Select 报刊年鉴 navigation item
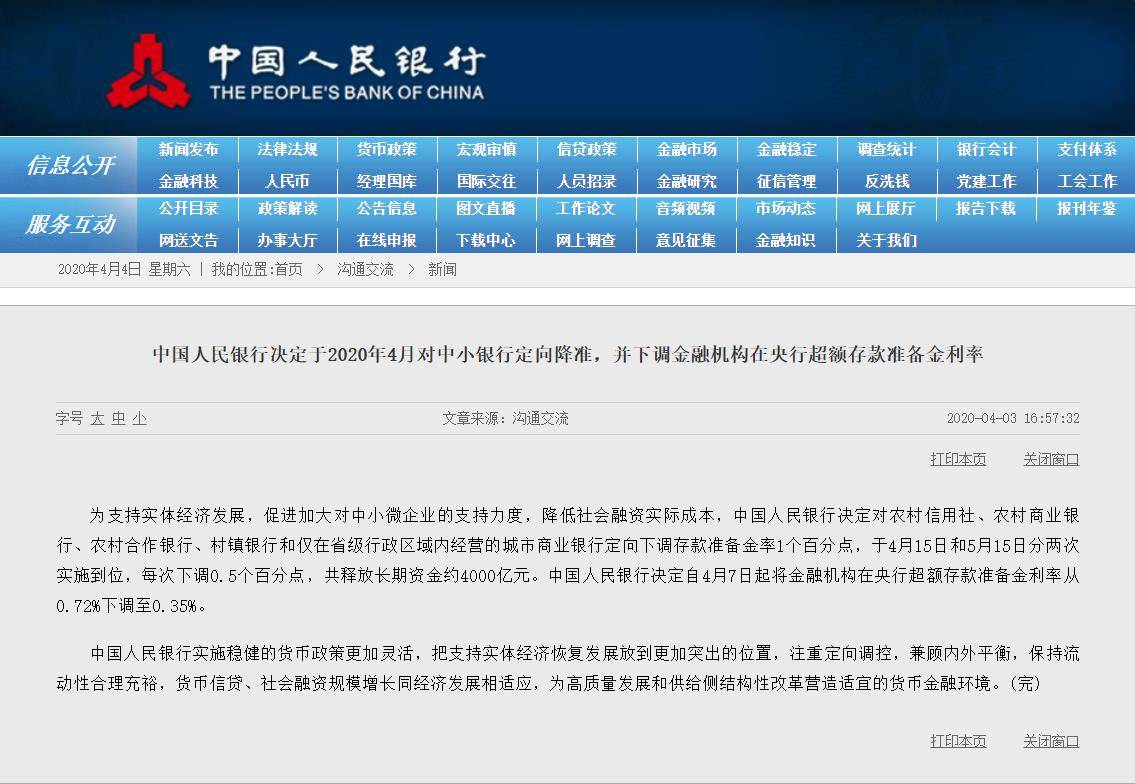Screen dimensions: 1135x784 [1086, 208]
